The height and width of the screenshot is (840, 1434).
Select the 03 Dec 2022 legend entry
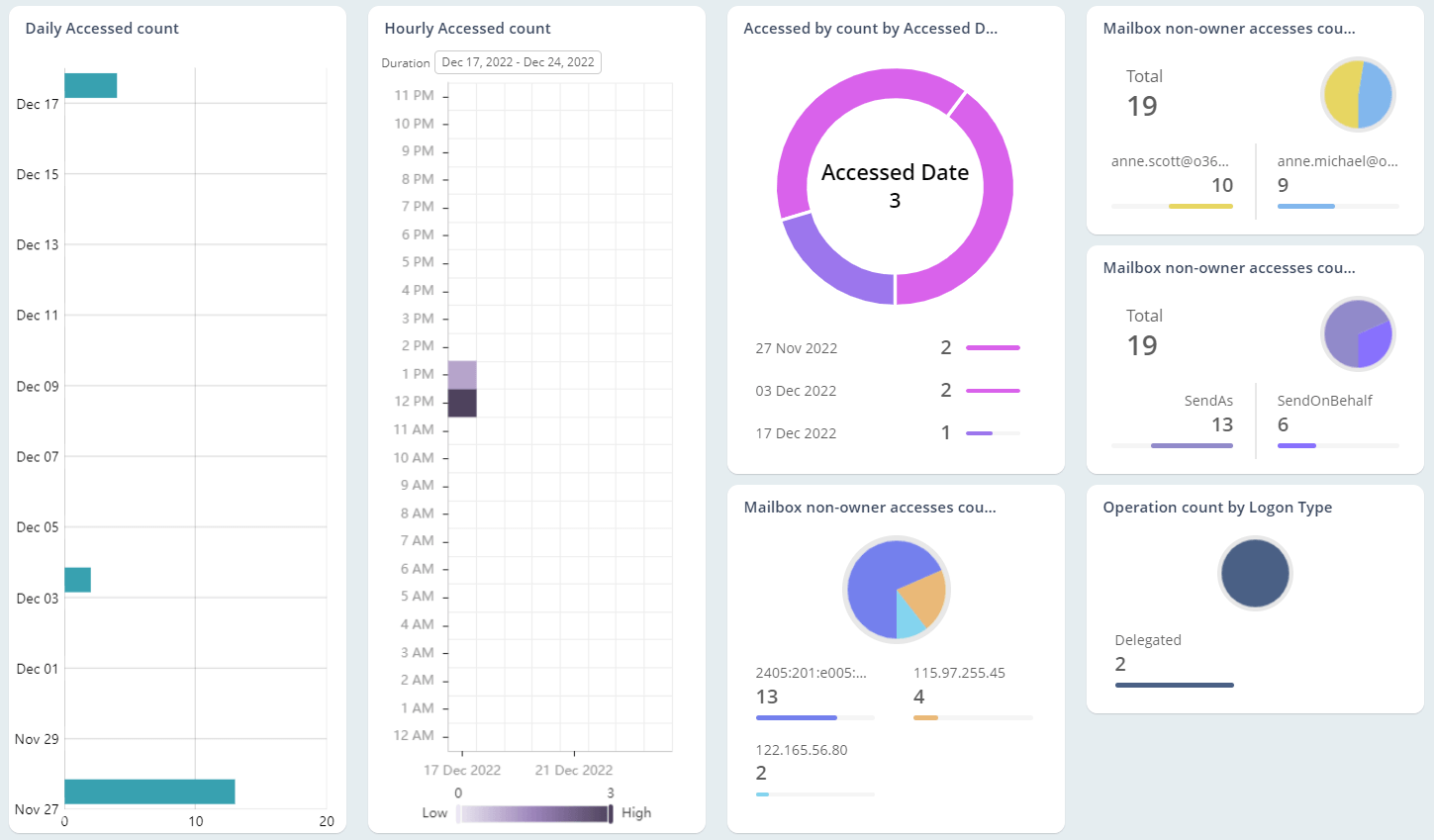[796, 391]
